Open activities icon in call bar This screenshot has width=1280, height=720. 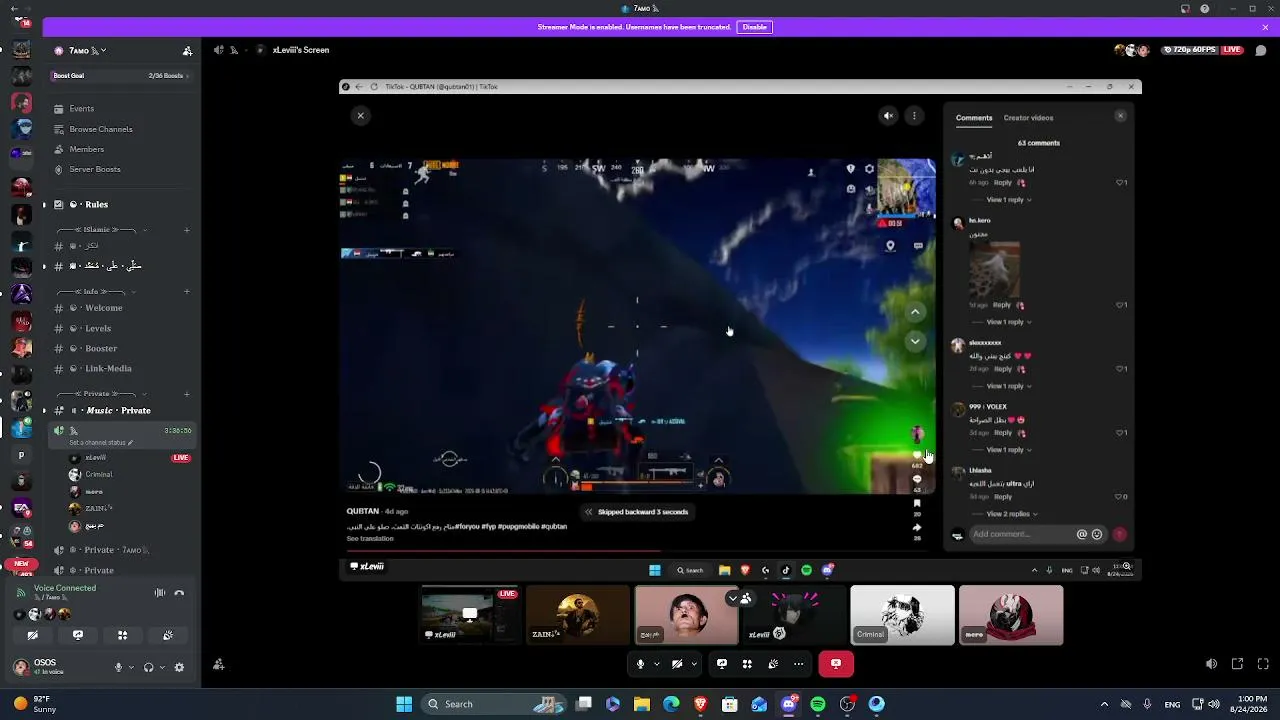(x=747, y=664)
